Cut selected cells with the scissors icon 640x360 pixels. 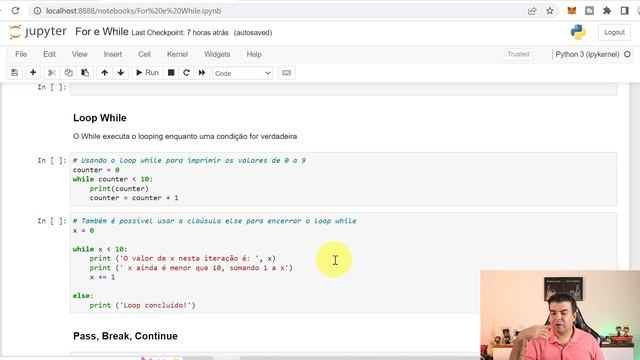tap(52, 73)
